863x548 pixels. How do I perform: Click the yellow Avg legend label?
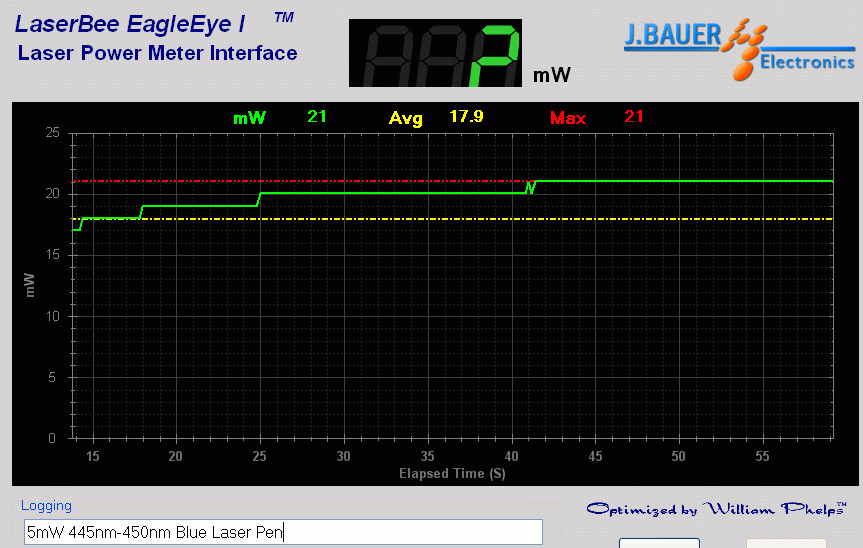point(406,118)
